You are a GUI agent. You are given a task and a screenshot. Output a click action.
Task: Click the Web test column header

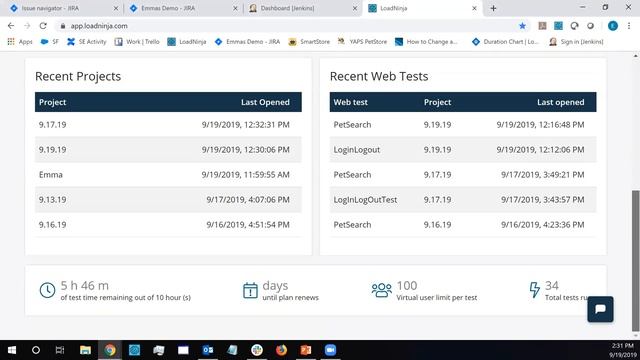point(351,102)
